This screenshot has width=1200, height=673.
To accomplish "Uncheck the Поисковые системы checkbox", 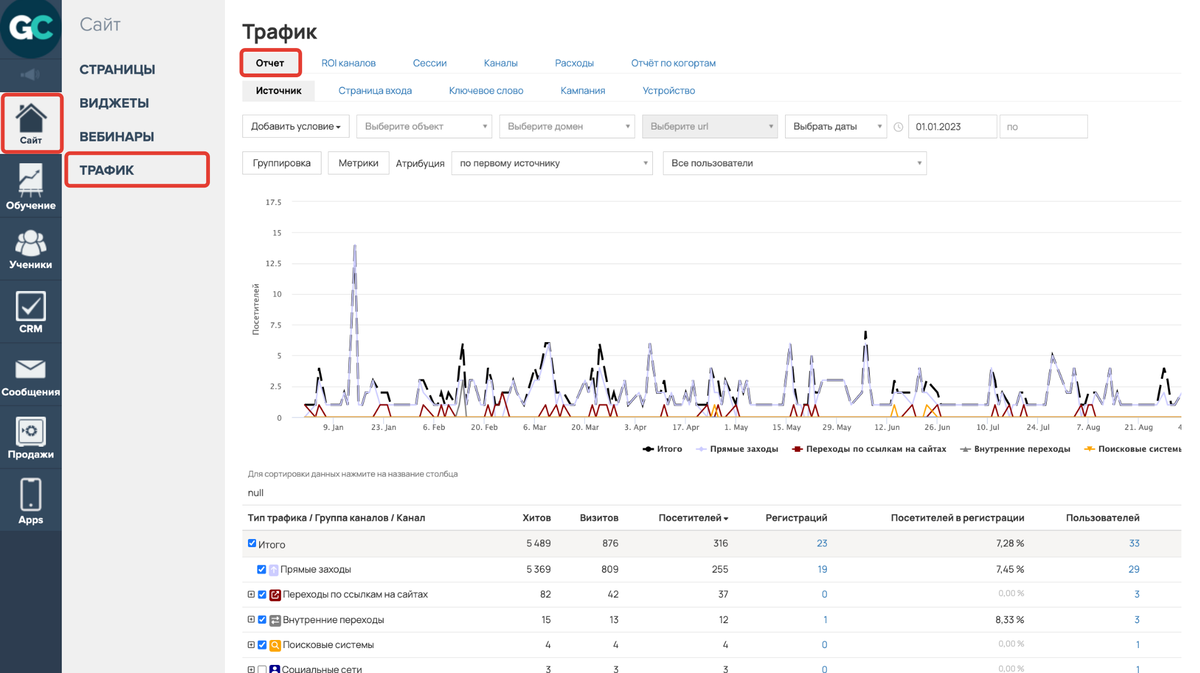I will 262,645.
